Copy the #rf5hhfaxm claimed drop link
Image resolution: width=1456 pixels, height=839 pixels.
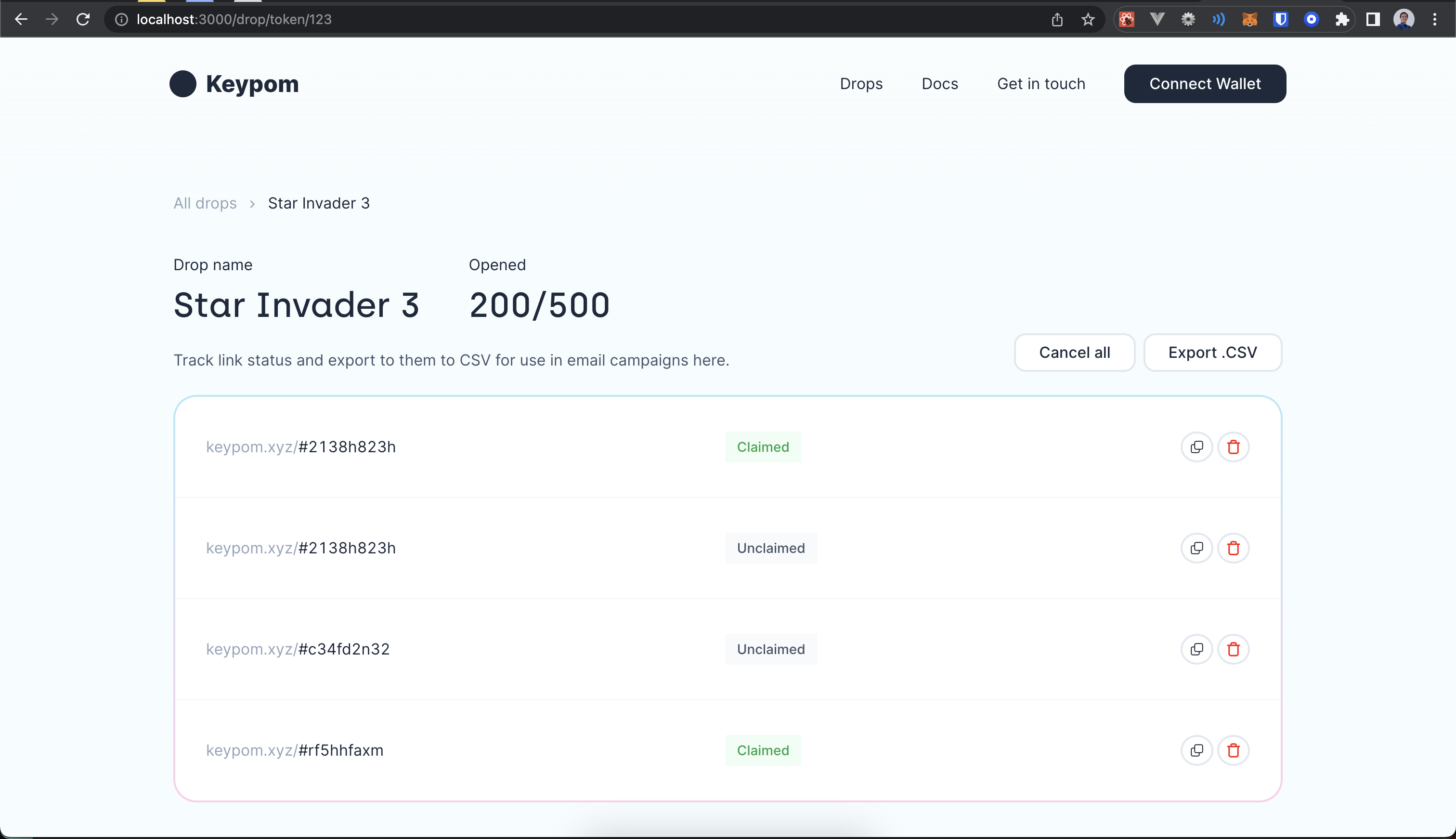tap(1196, 750)
